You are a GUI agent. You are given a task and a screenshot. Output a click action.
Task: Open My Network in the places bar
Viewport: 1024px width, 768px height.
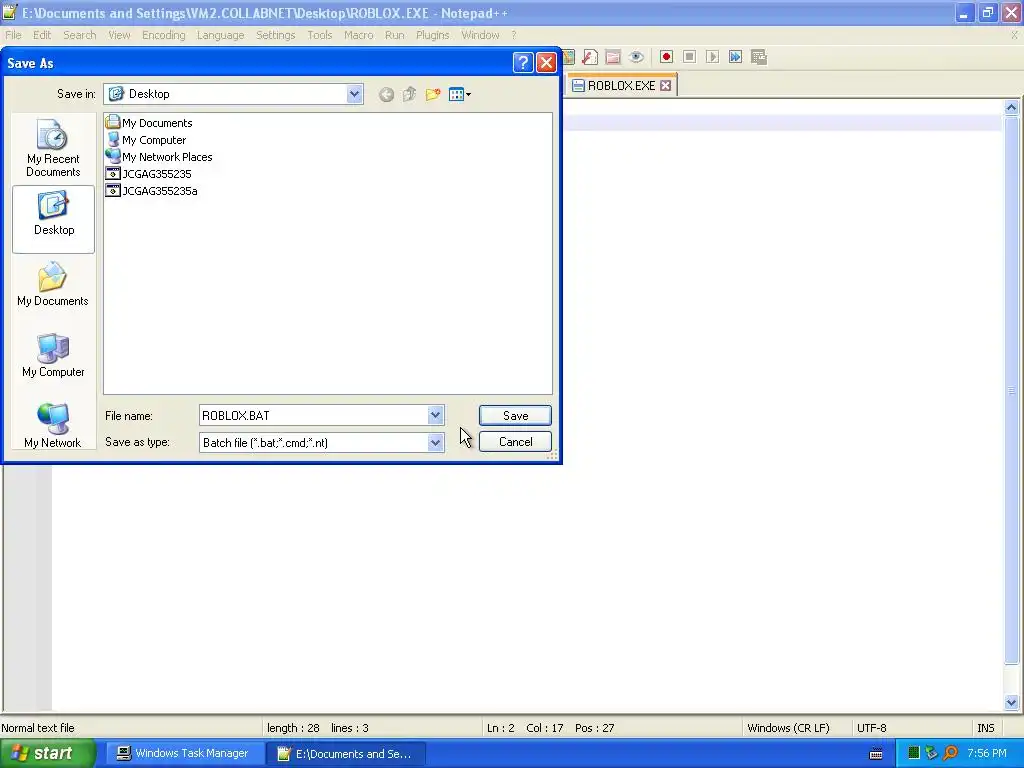[53, 426]
